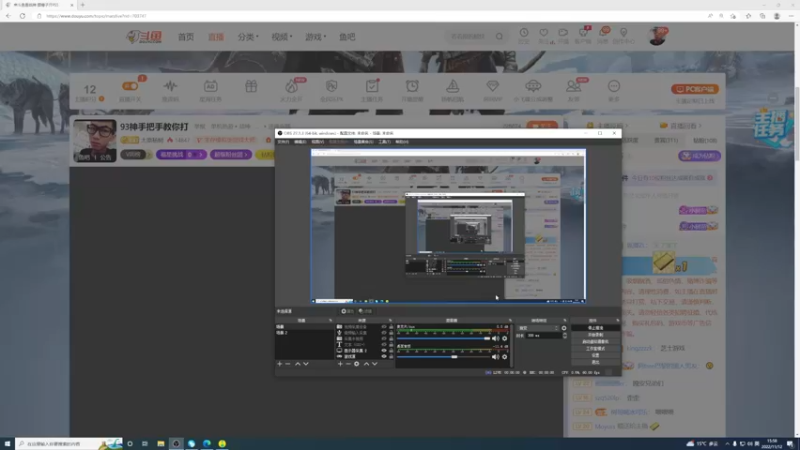Open the 编辑(E) menu in OBS
This screenshot has height=450, width=800.
point(300,142)
